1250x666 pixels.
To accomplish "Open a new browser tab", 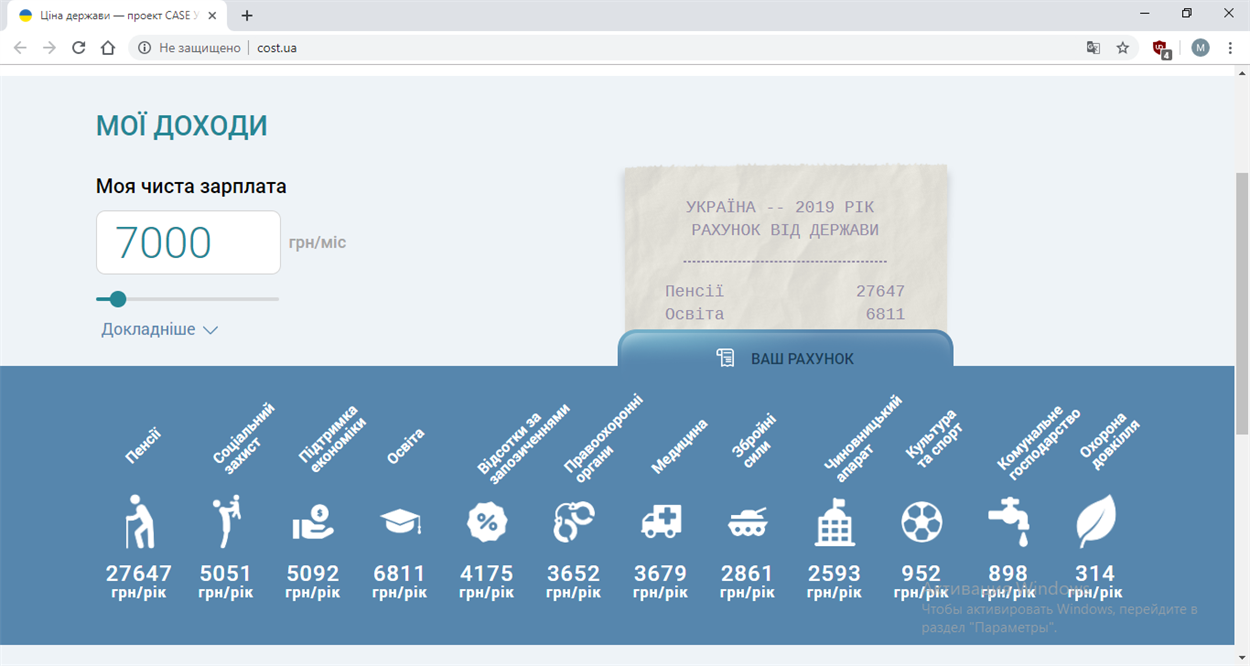I will (247, 16).
